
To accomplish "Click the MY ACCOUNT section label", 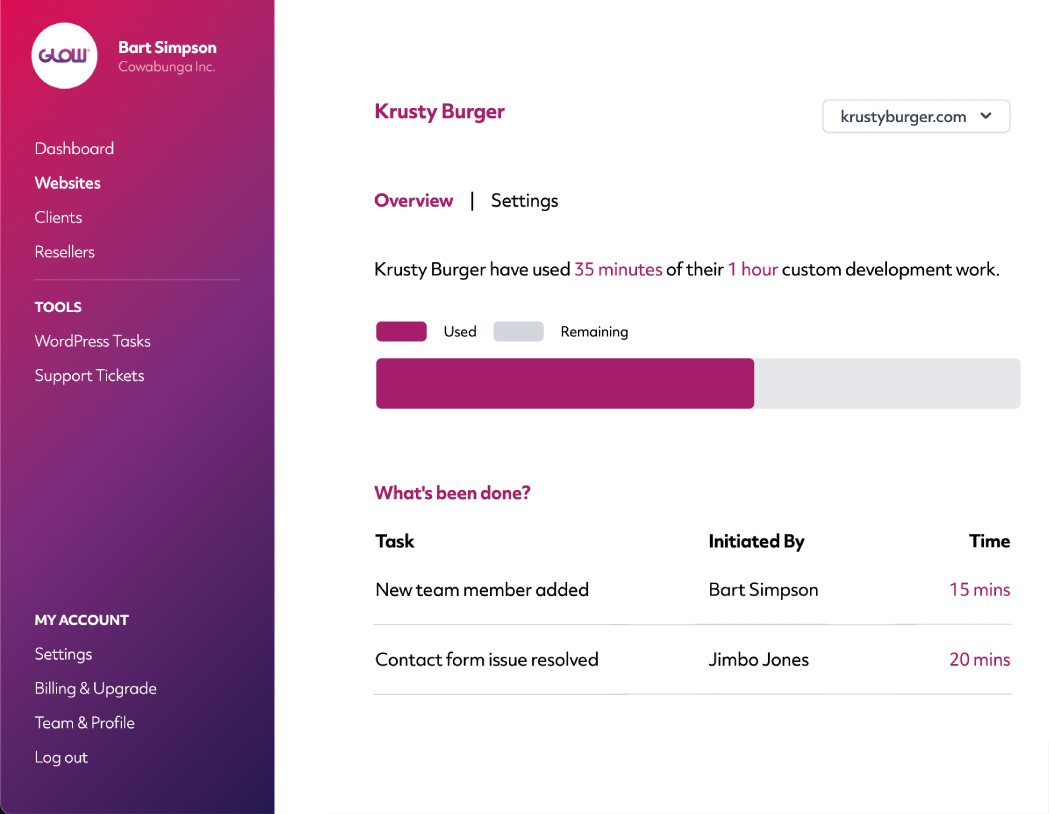I will coord(82,620).
